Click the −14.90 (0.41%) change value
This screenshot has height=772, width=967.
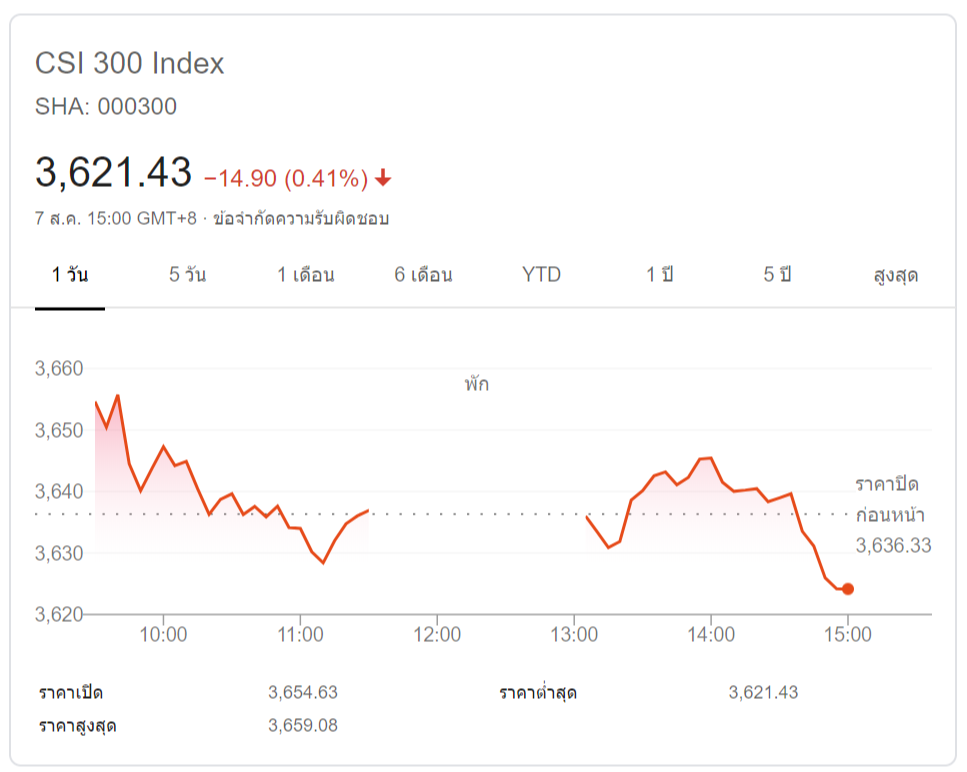pos(286,179)
